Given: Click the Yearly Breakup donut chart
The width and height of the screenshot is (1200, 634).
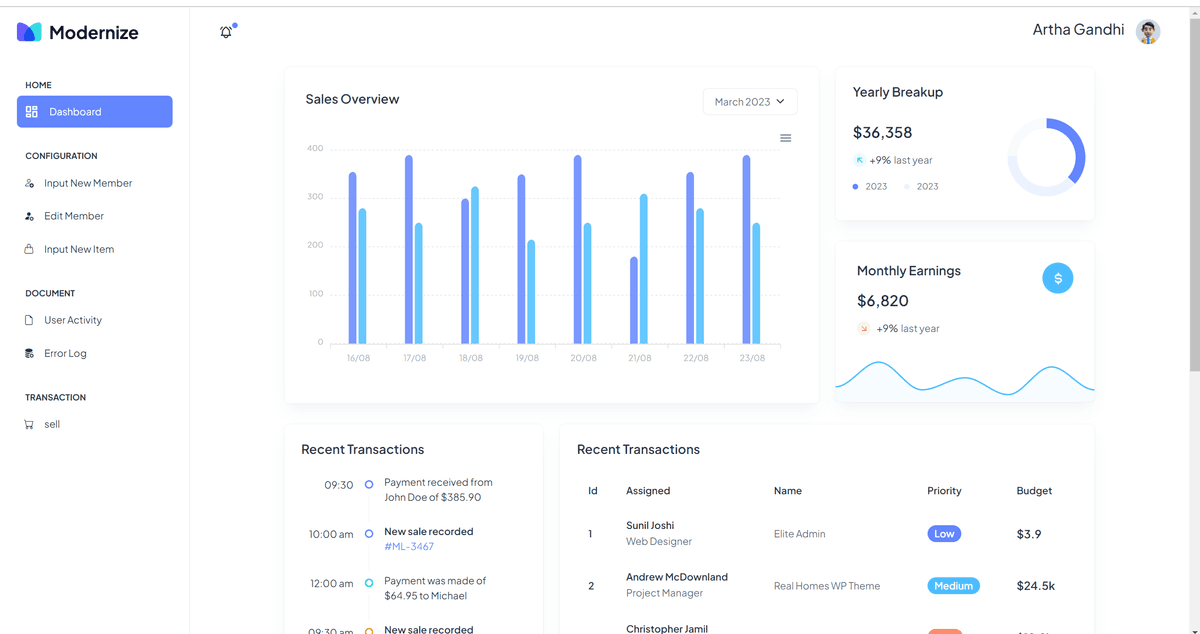Looking at the screenshot, I should pos(1046,157).
